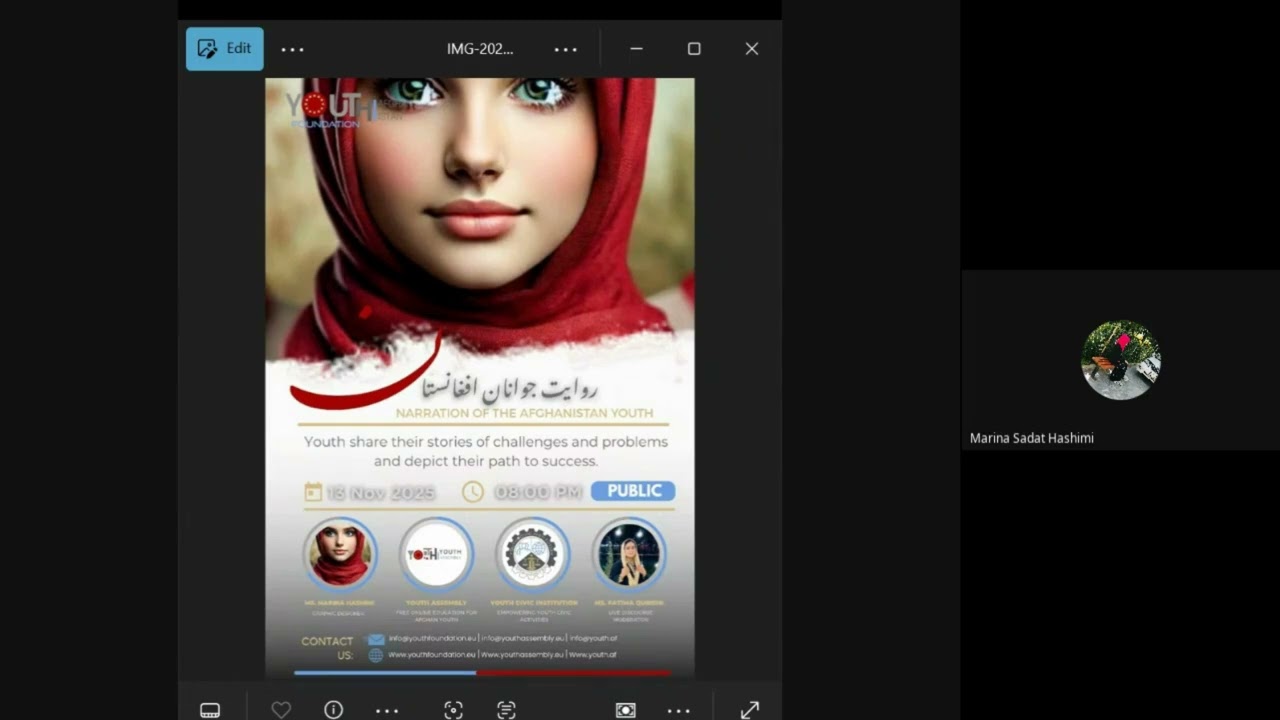Click the PUBLIC badge on the poster
The image size is (1280, 720).
[x=633, y=491]
